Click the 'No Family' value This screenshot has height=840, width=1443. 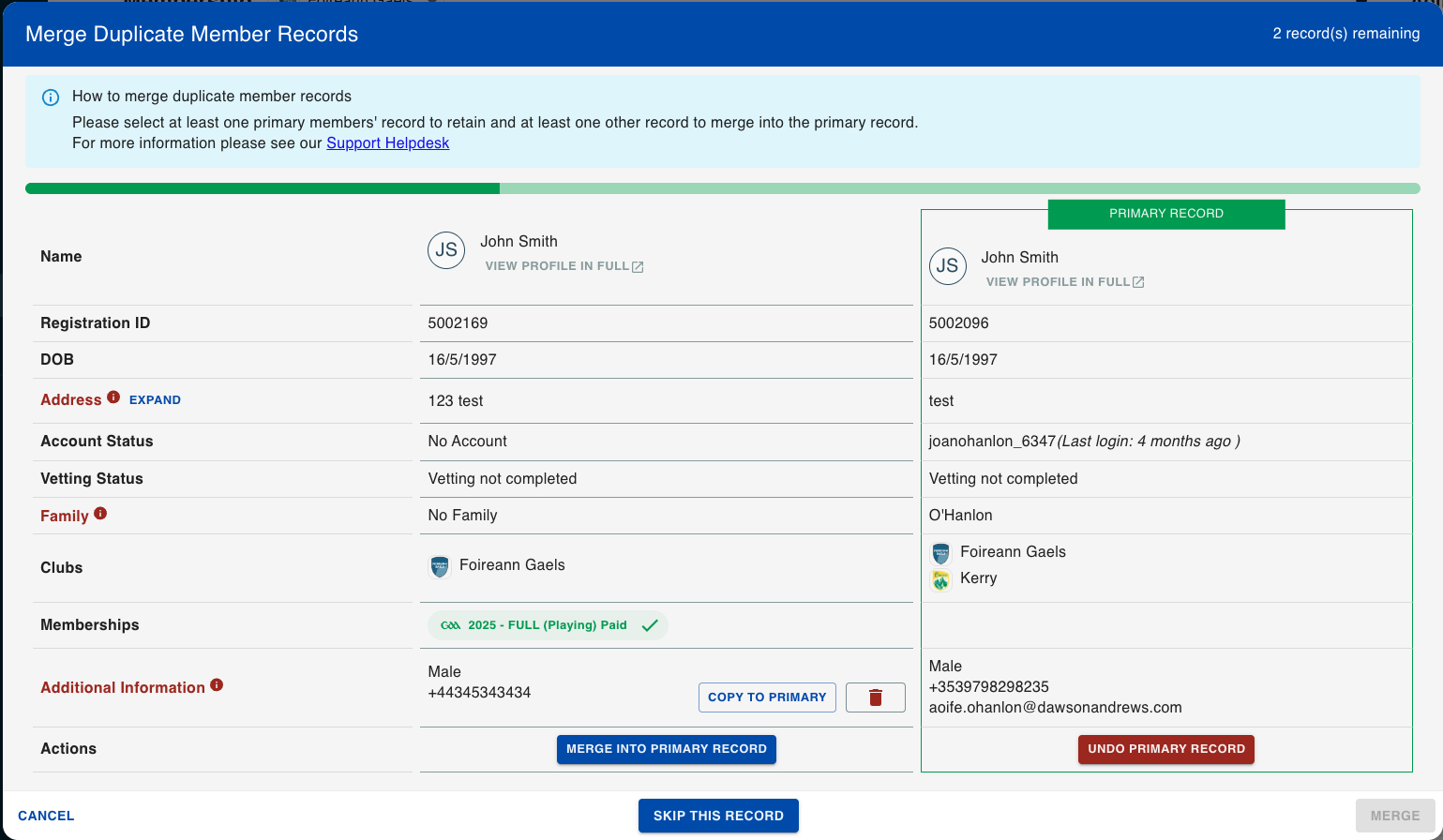coord(462,516)
